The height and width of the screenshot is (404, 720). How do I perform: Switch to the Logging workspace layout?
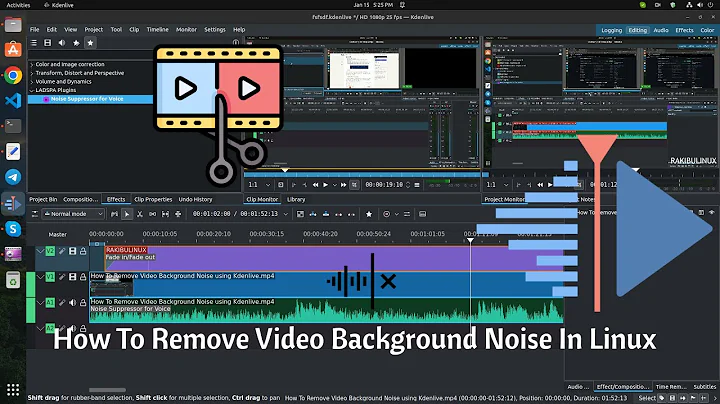point(611,30)
